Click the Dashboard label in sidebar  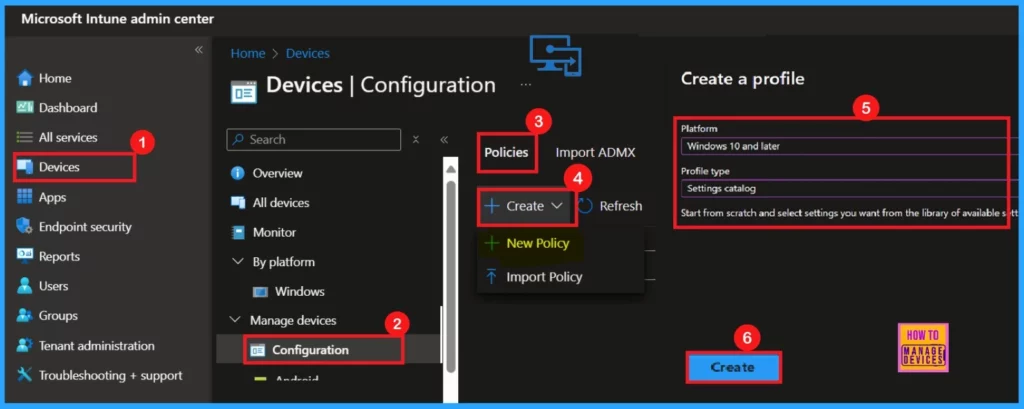tap(68, 108)
